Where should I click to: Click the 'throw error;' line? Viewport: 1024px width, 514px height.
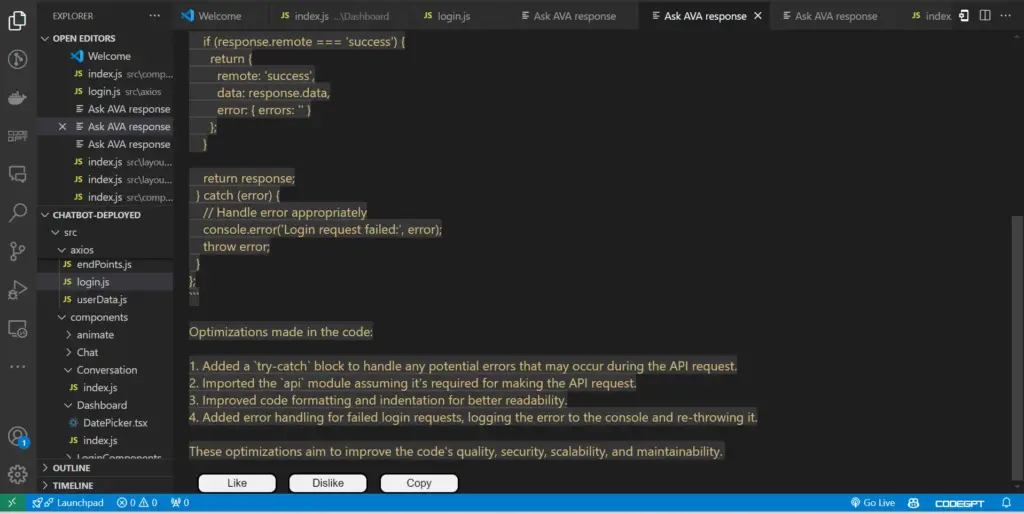(x=236, y=246)
